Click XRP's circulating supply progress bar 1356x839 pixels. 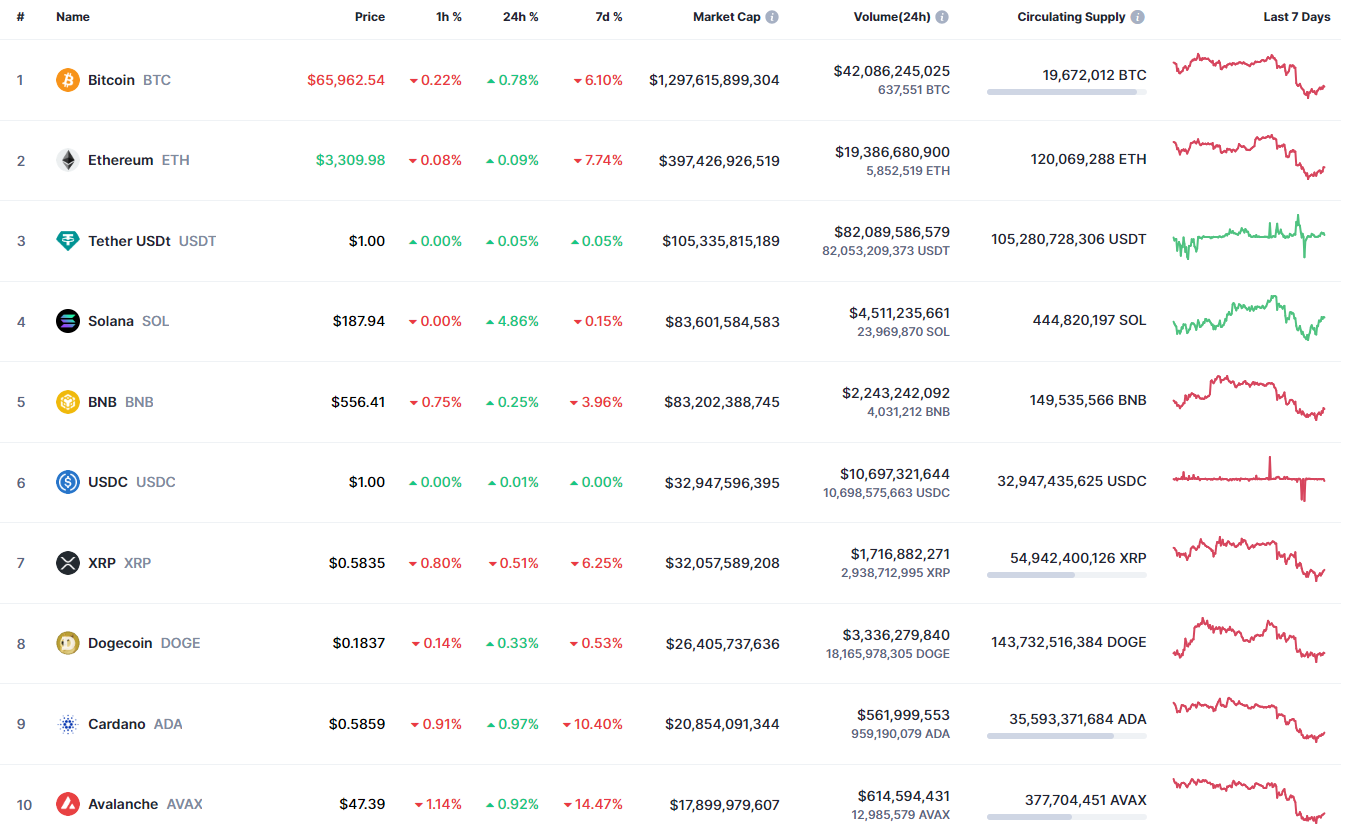(1067, 575)
